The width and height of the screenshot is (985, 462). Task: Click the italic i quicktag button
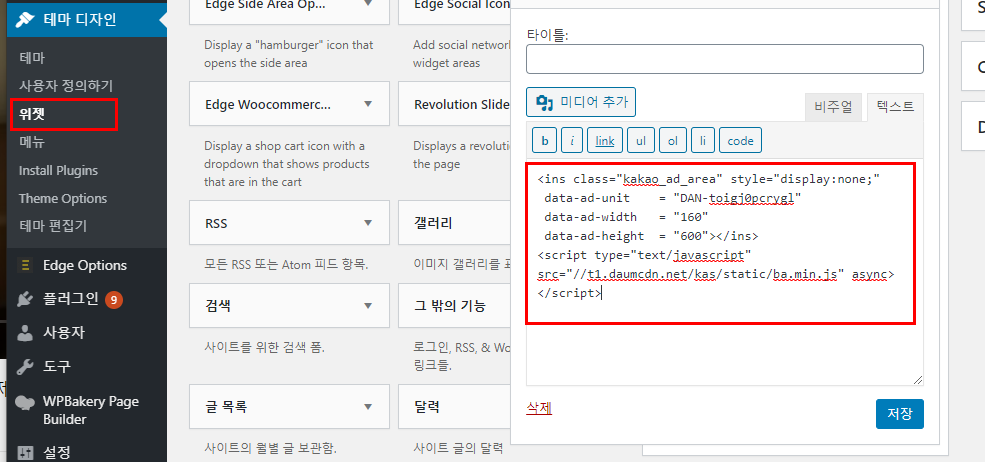572,141
